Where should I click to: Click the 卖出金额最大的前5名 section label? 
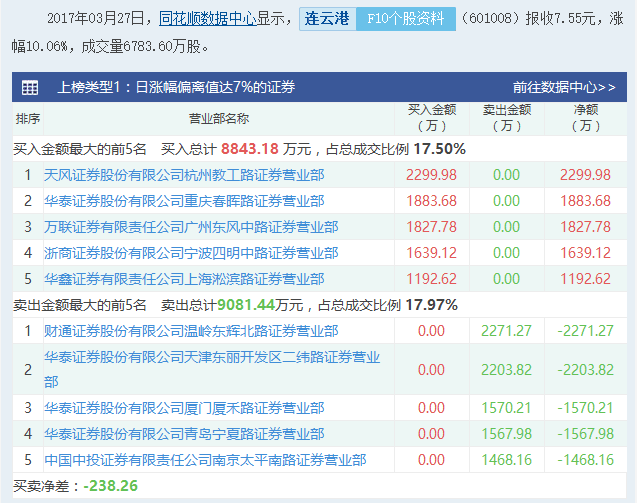coord(80,305)
